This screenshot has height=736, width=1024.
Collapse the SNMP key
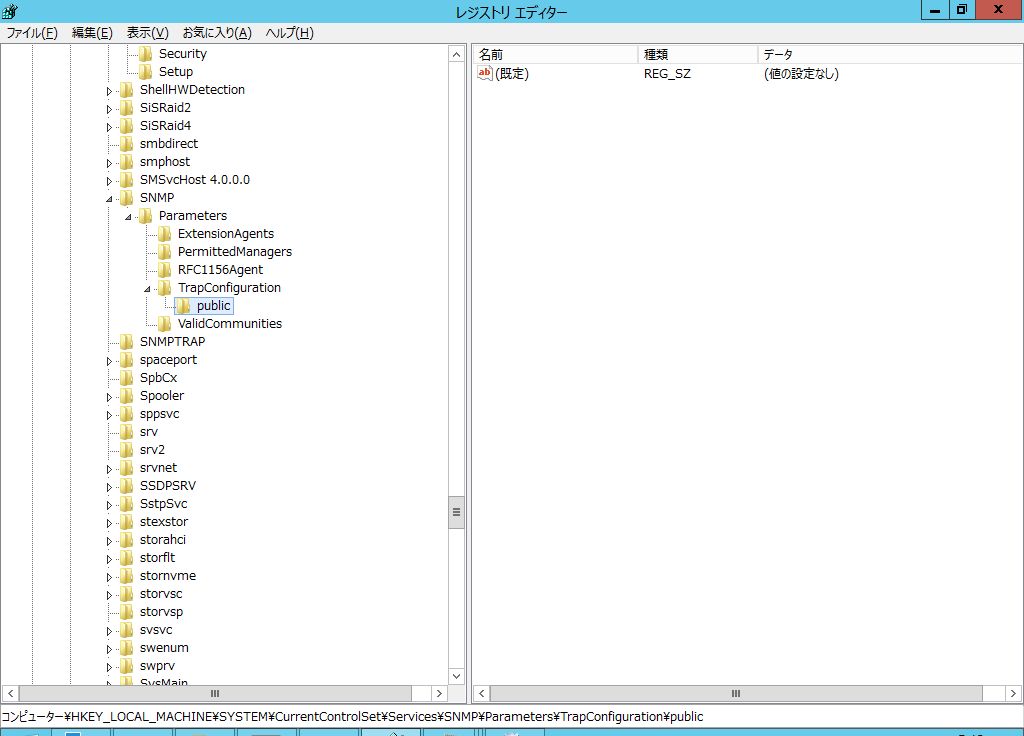109,199
